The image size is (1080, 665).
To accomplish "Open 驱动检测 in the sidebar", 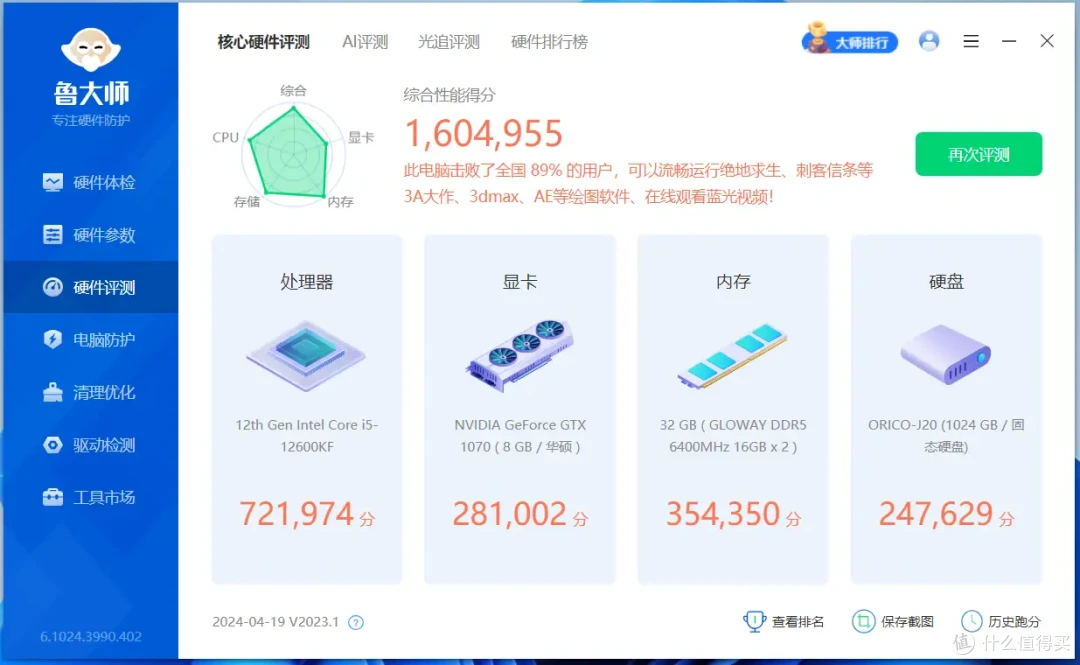I will click(90, 445).
